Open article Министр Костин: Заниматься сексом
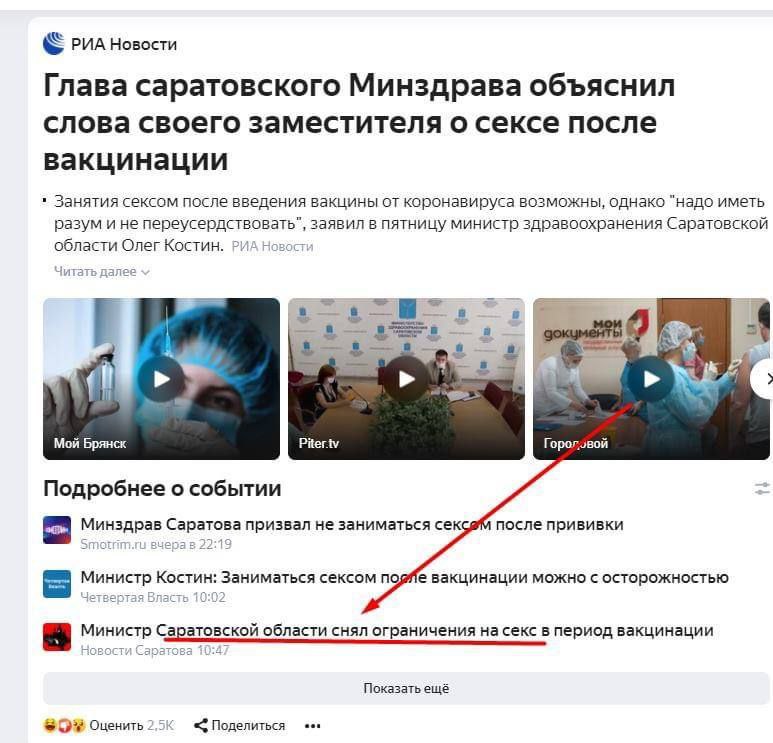This screenshot has height=743, width=773. coord(404,577)
